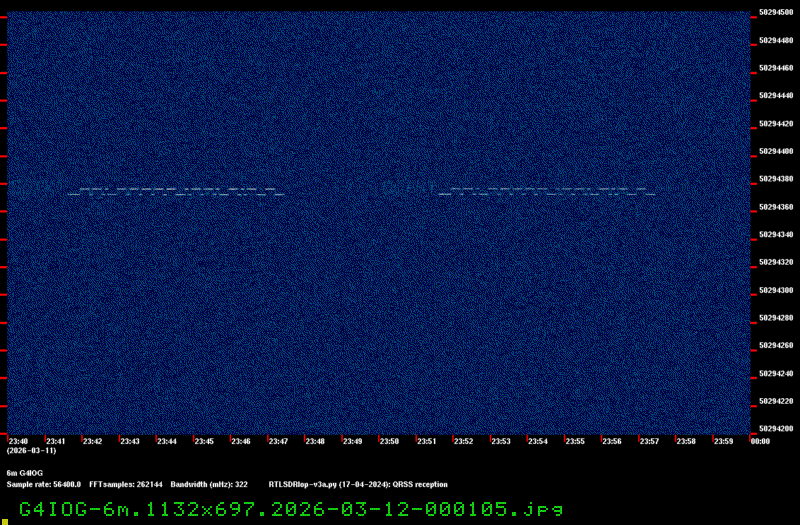Click the 23:58 time axis label

(x=686, y=441)
